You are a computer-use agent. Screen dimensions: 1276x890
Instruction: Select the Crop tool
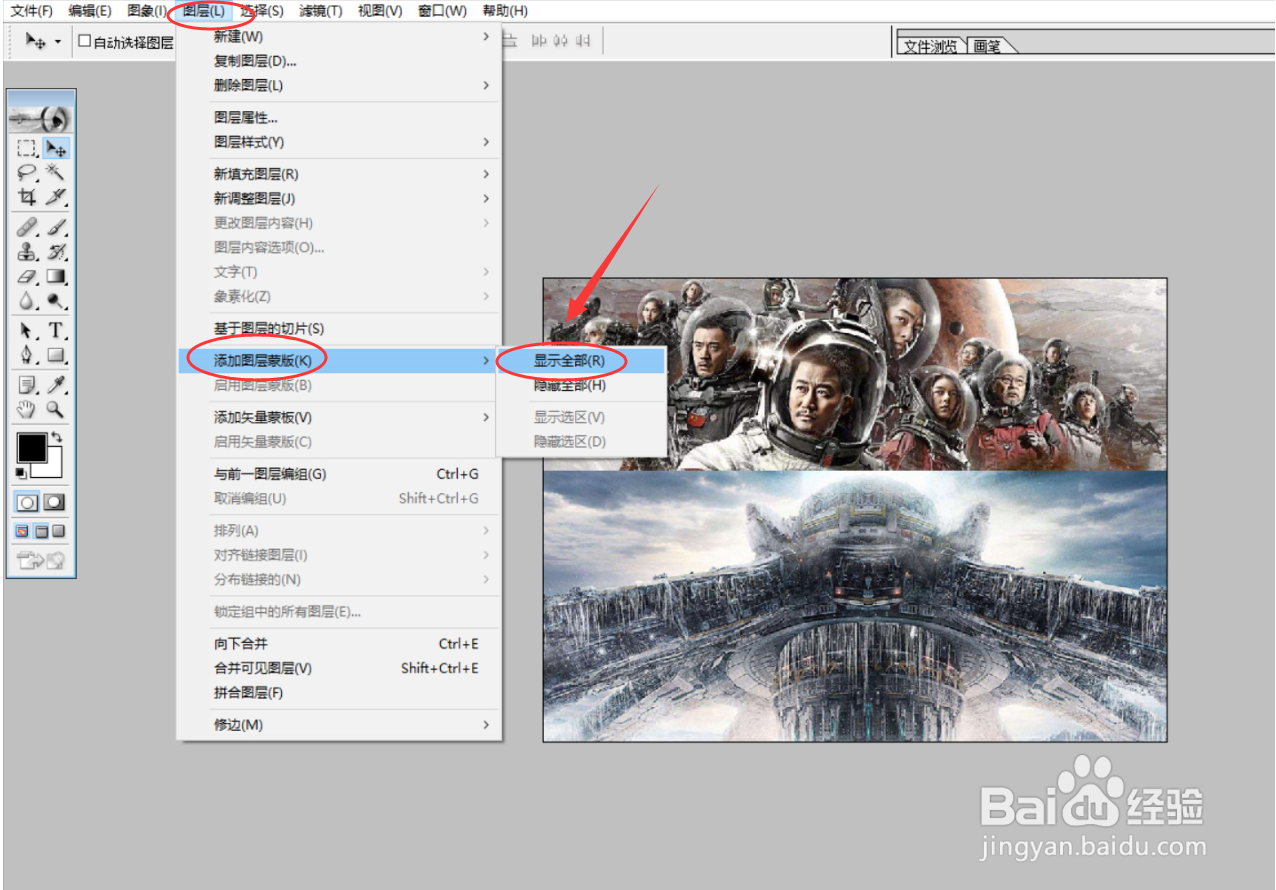pos(27,197)
